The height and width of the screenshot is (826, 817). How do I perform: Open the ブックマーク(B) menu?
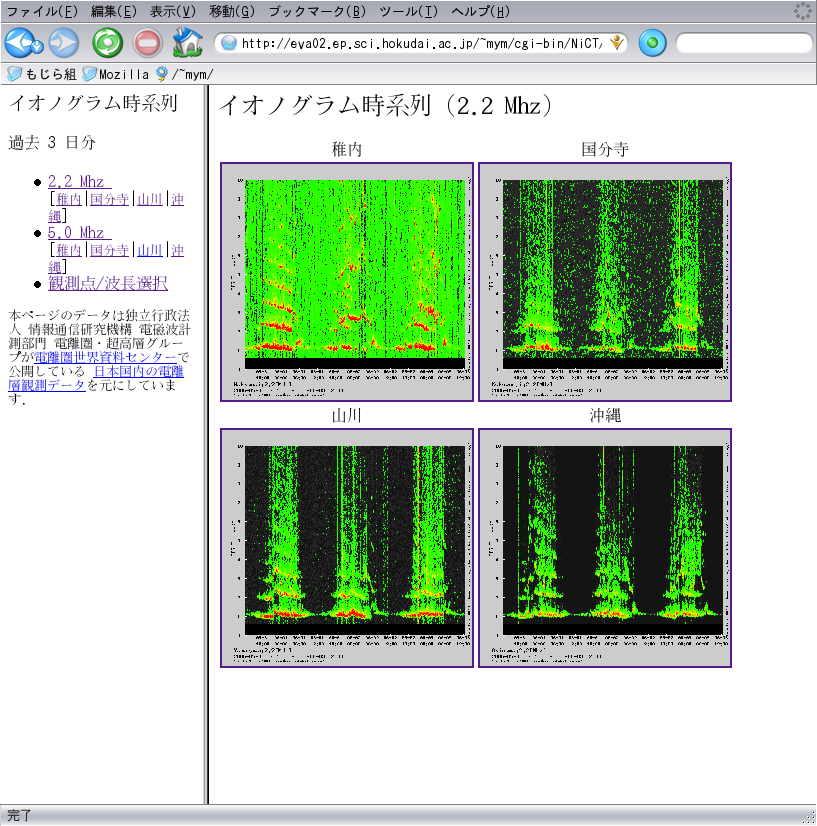(x=317, y=11)
